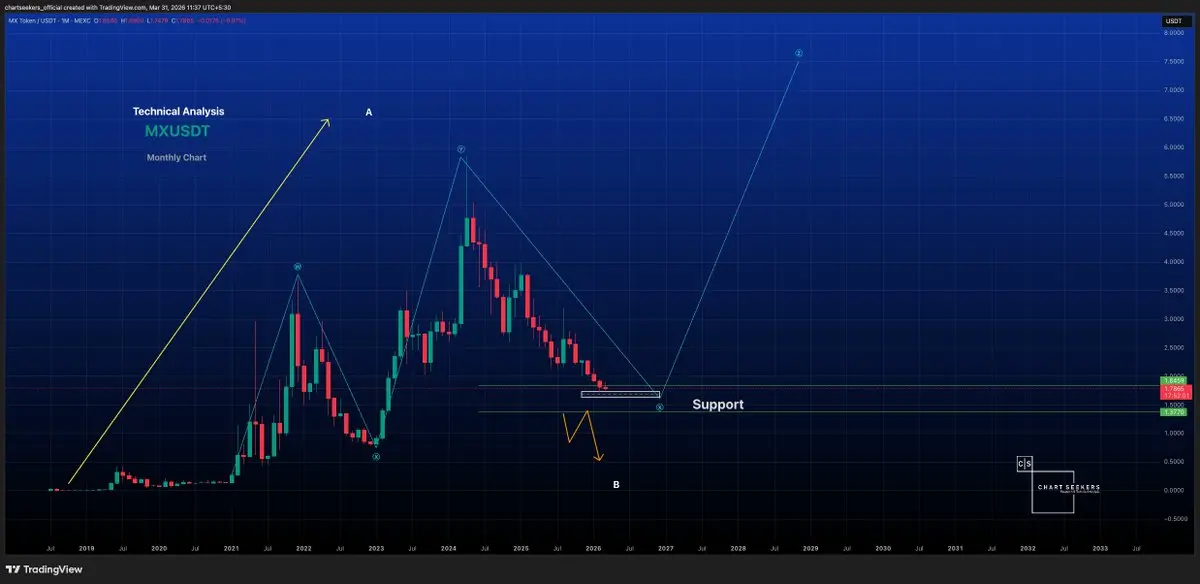Image resolution: width=1200 pixels, height=584 pixels.
Task: Select the white support zone rectangle drawing
Action: [620, 394]
